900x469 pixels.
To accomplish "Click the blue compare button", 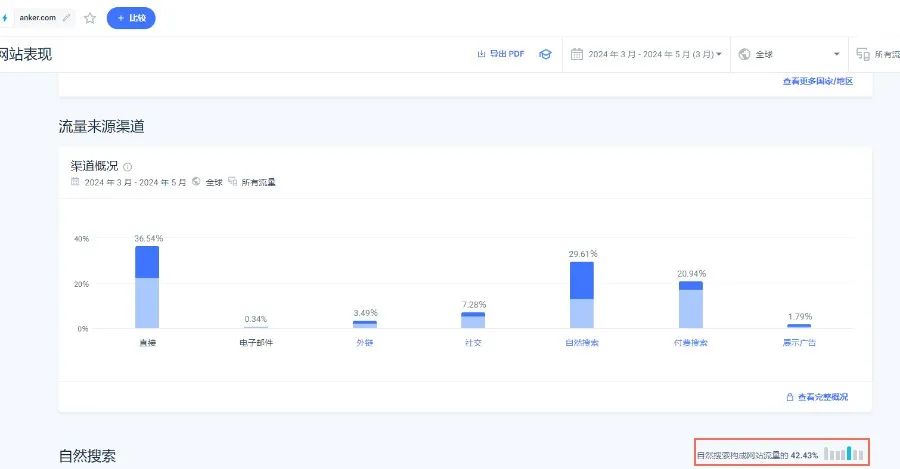I will [131, 18].
